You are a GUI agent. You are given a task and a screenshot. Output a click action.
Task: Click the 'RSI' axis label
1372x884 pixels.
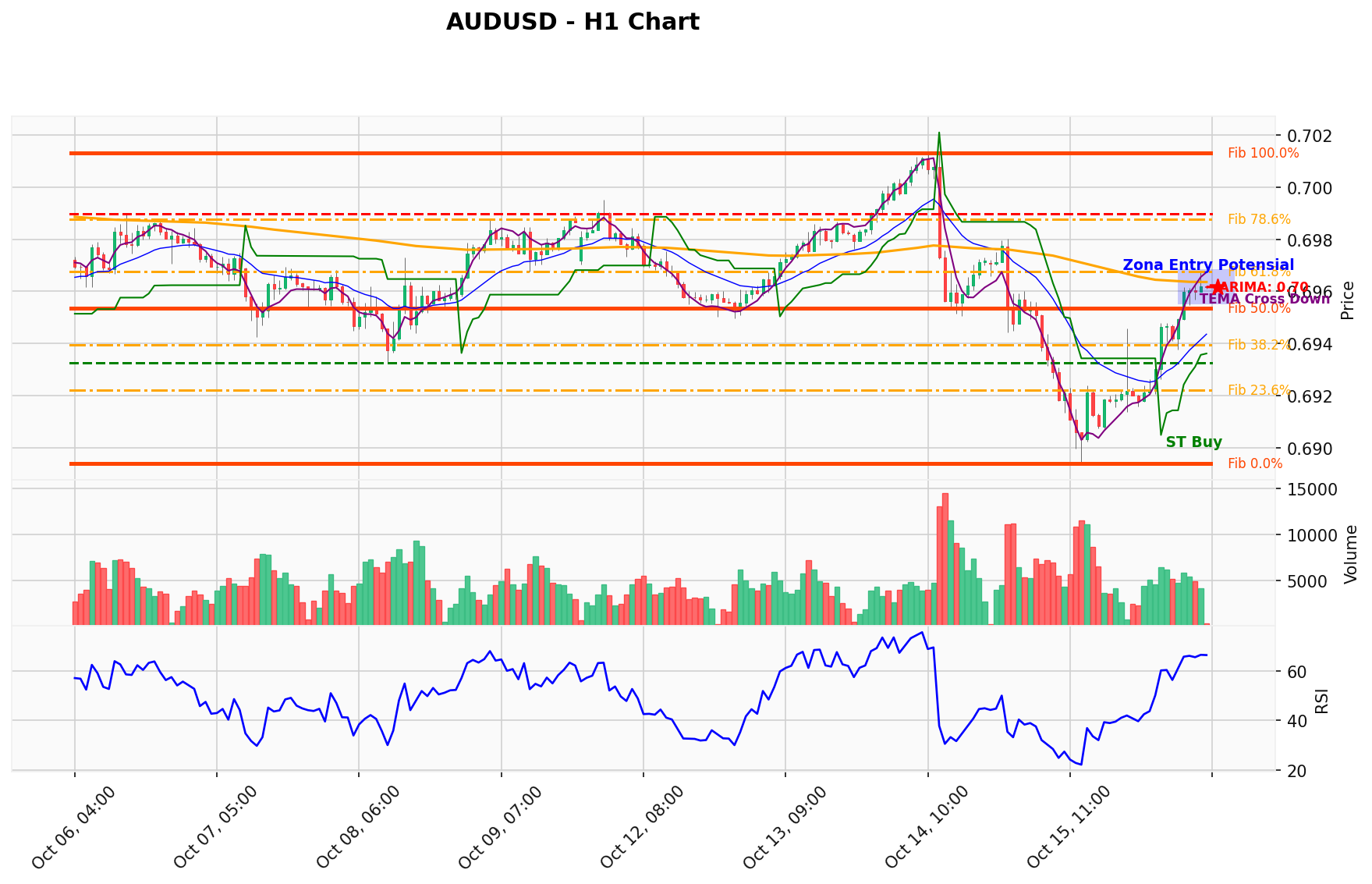[x=1321, y=699]
